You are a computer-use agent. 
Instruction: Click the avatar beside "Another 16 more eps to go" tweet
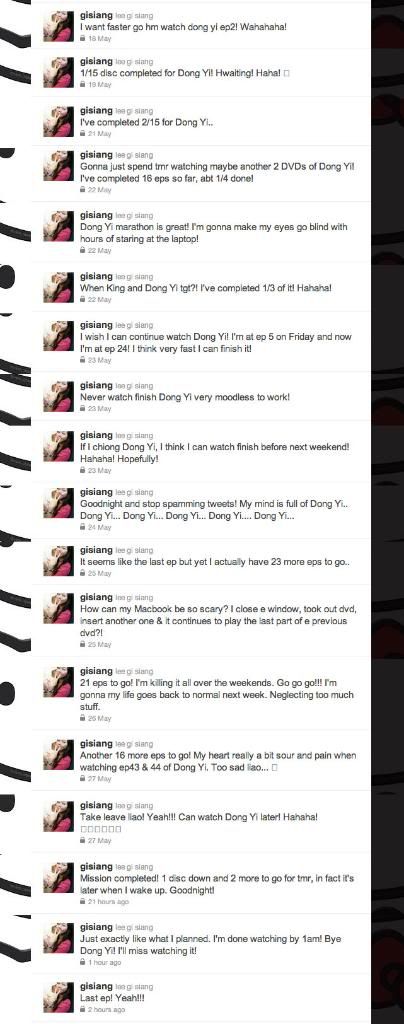[x=58, y=754]
